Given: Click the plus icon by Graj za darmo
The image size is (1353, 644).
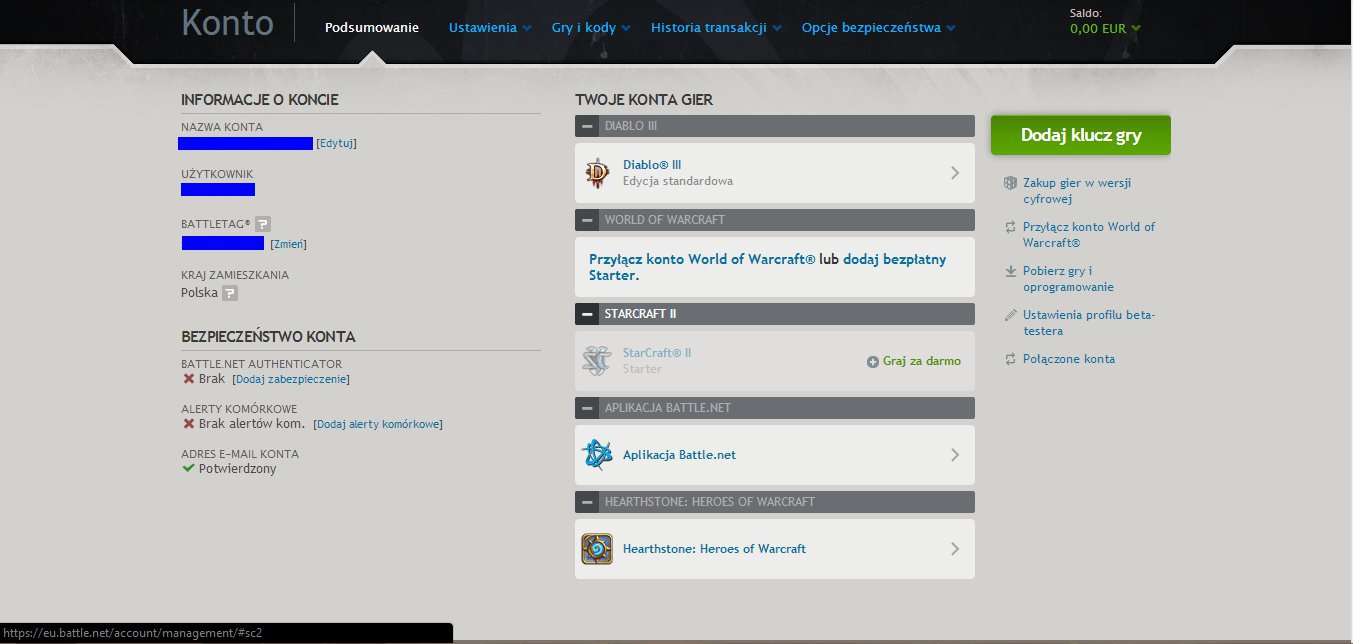Looking at the screenshot, I should pos(873,361).
